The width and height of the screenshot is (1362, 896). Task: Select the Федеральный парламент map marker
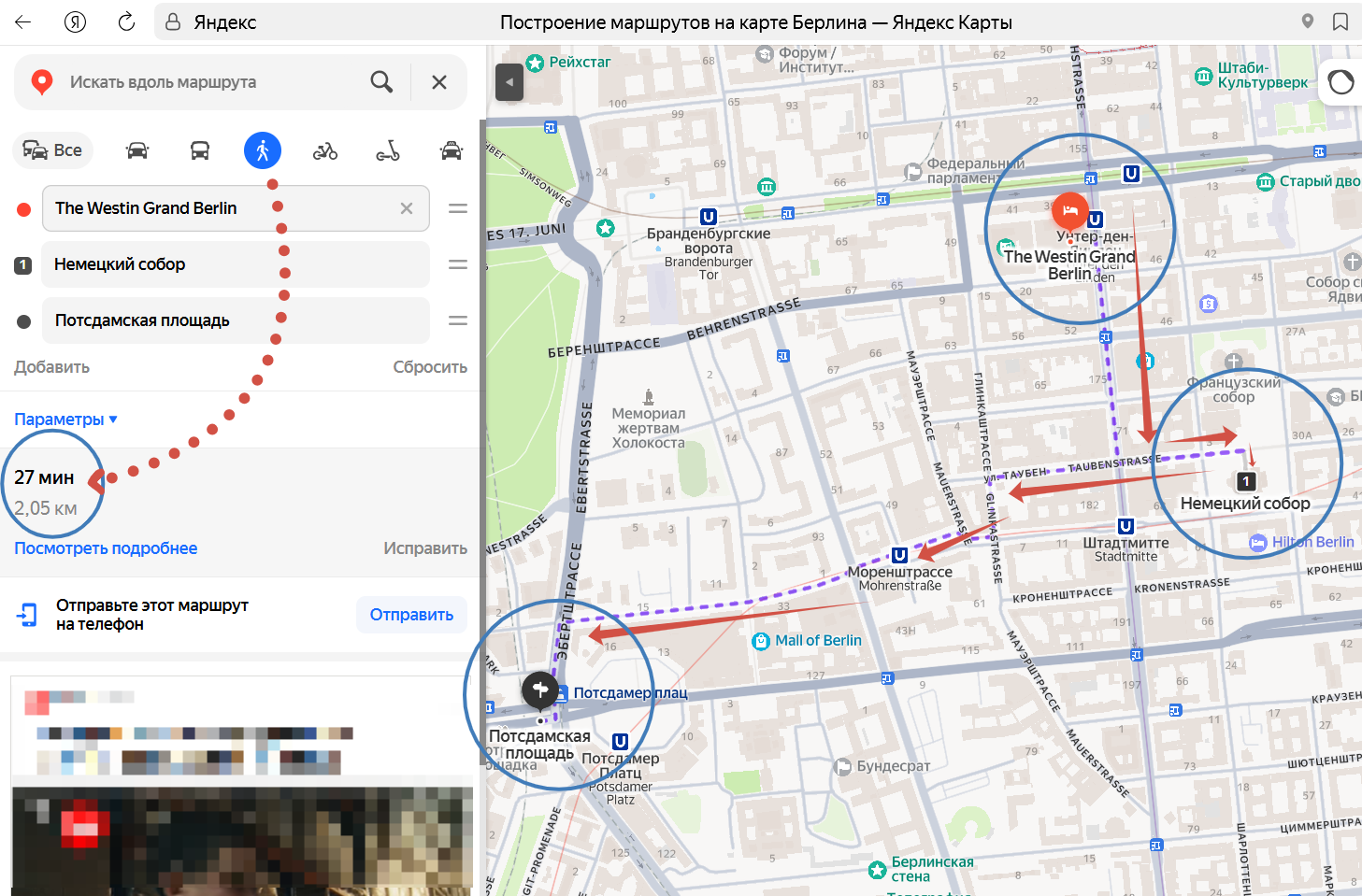click(913, 172)
